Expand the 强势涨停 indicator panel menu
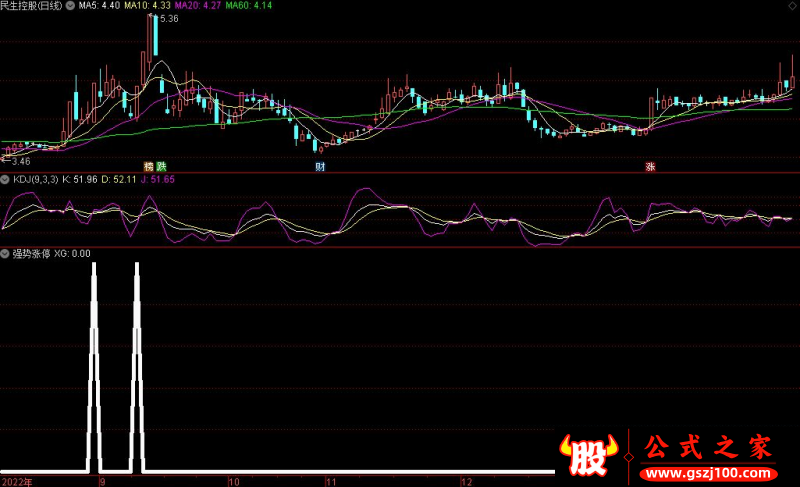This screenshot has width=800, height=487. (6, 253)
